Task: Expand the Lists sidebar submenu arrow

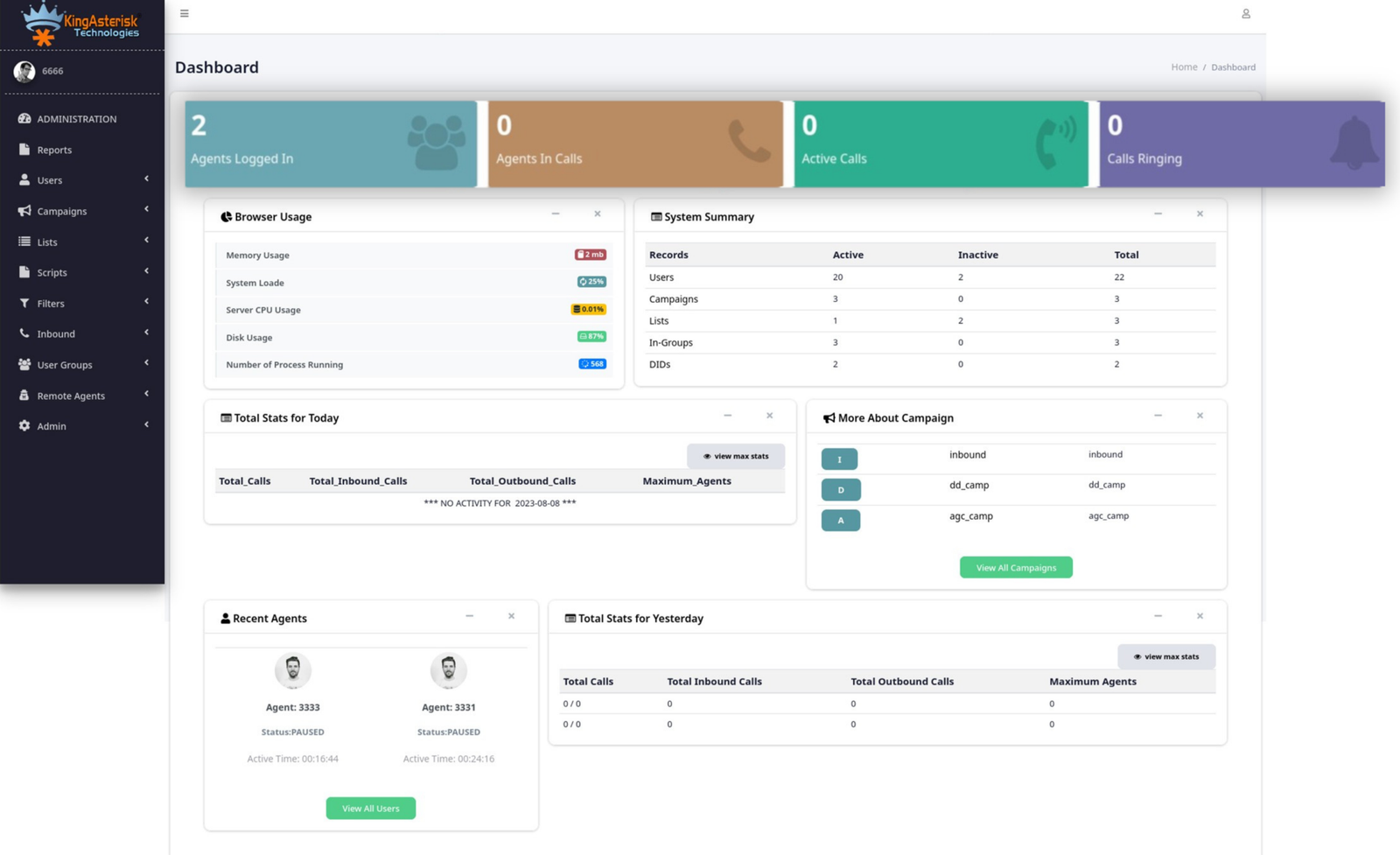Action: [x=146, y=241]
